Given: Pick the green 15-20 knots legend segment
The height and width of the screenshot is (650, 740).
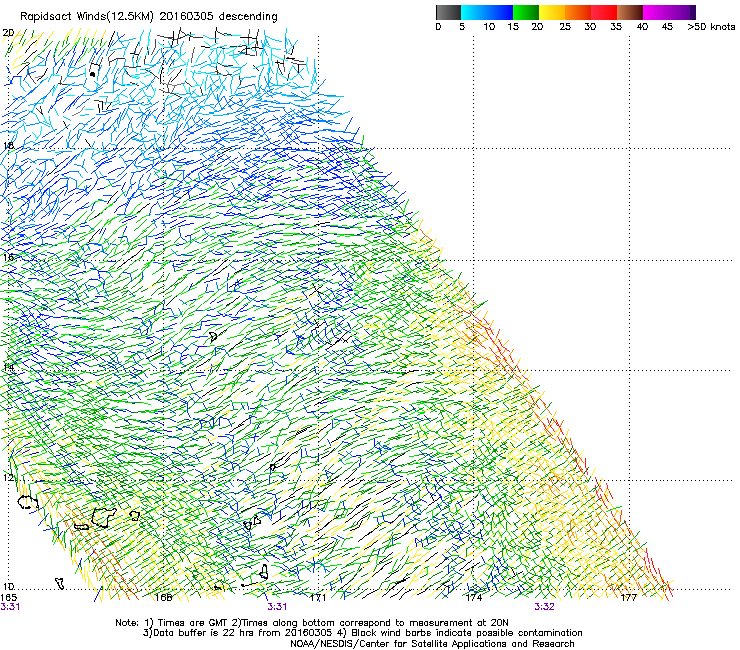Looking at the screenshot, I should 526,12.
